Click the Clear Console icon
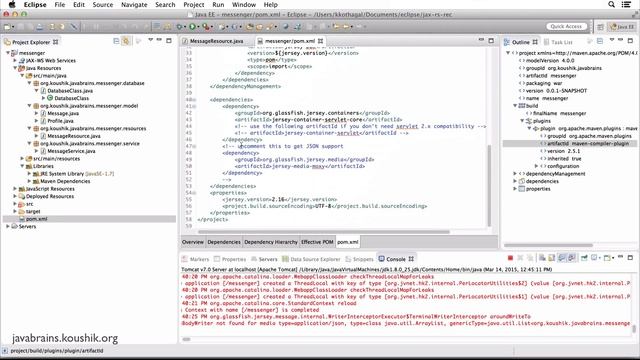Screen dimensions: 640x360 point(542,258)
